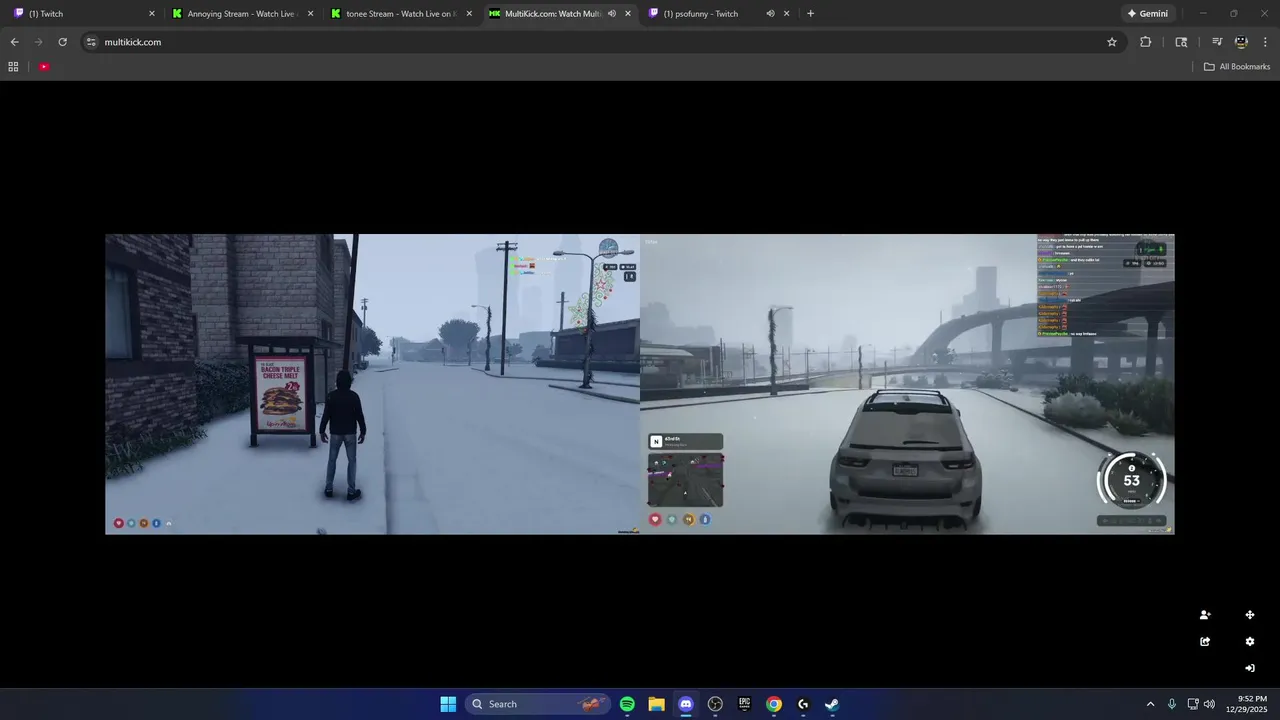
Task: Open the network icon in the system tray
Action: (1193, 704)
